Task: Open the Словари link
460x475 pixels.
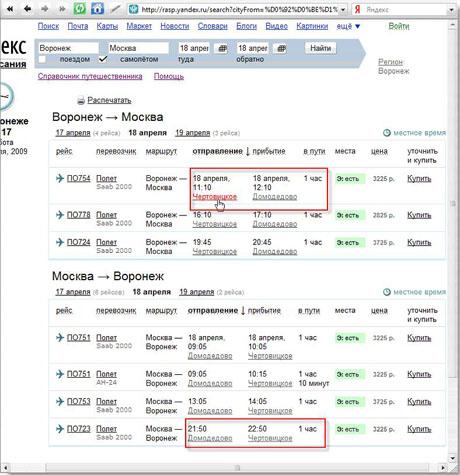Action: click(x=213, y=26)
